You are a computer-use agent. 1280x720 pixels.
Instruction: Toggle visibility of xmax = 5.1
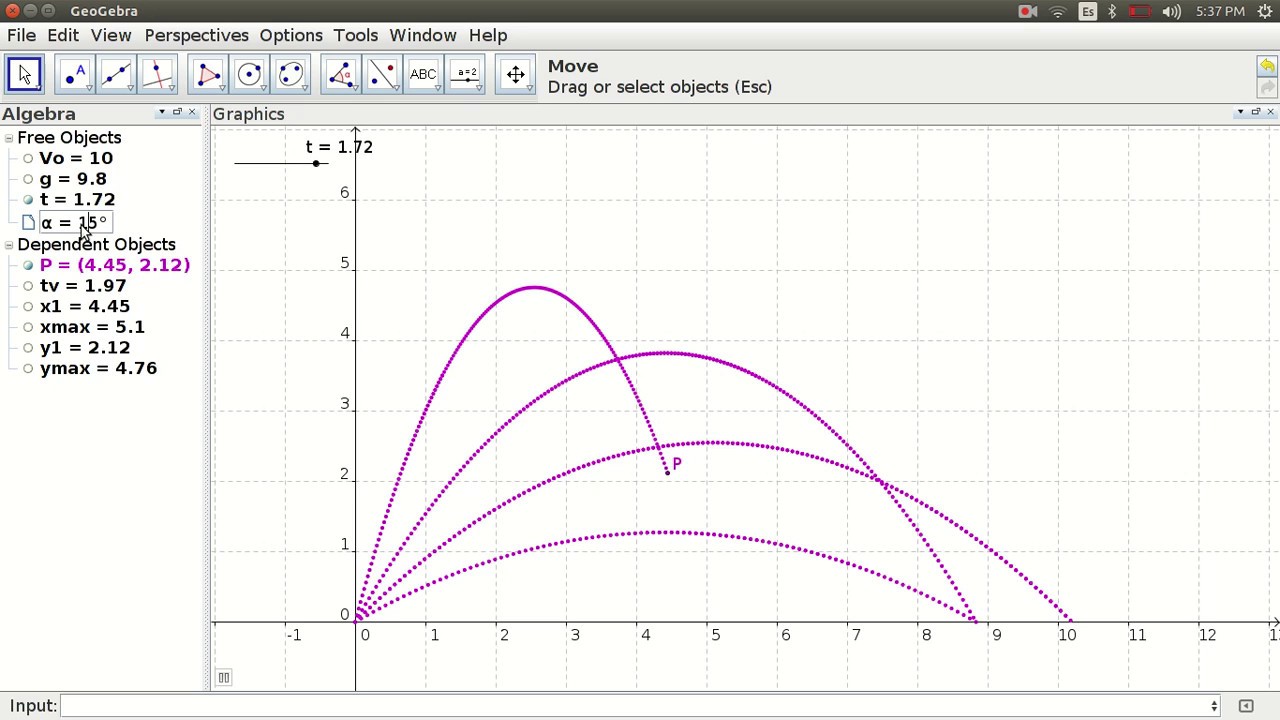click(x=28, y=327)
